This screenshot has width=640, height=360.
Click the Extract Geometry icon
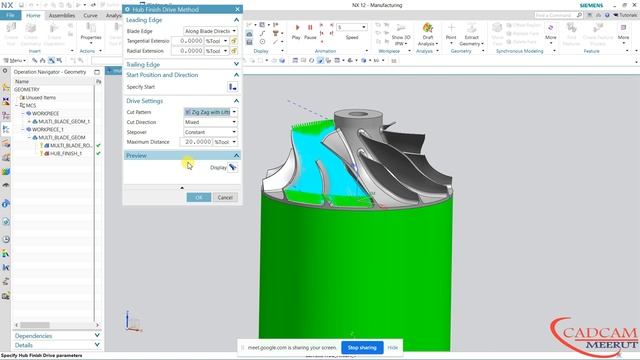click(471, 28)
